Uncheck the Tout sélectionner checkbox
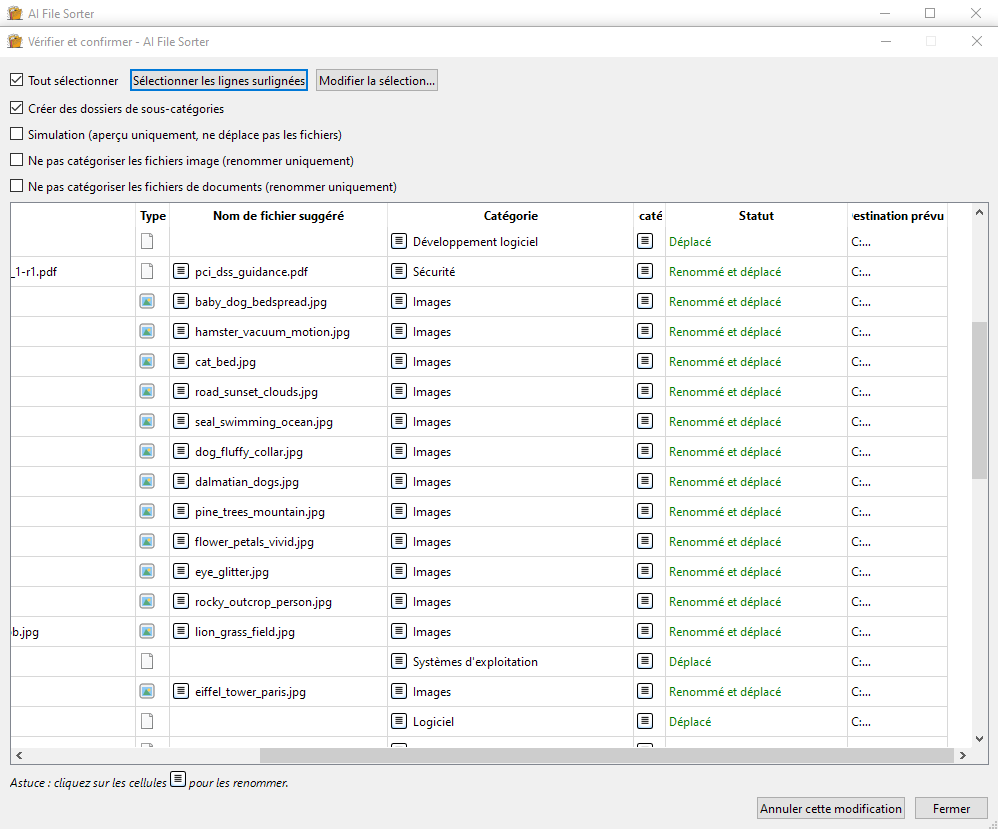The width and height of the screenshot is (998, 829). coord(16,81)
